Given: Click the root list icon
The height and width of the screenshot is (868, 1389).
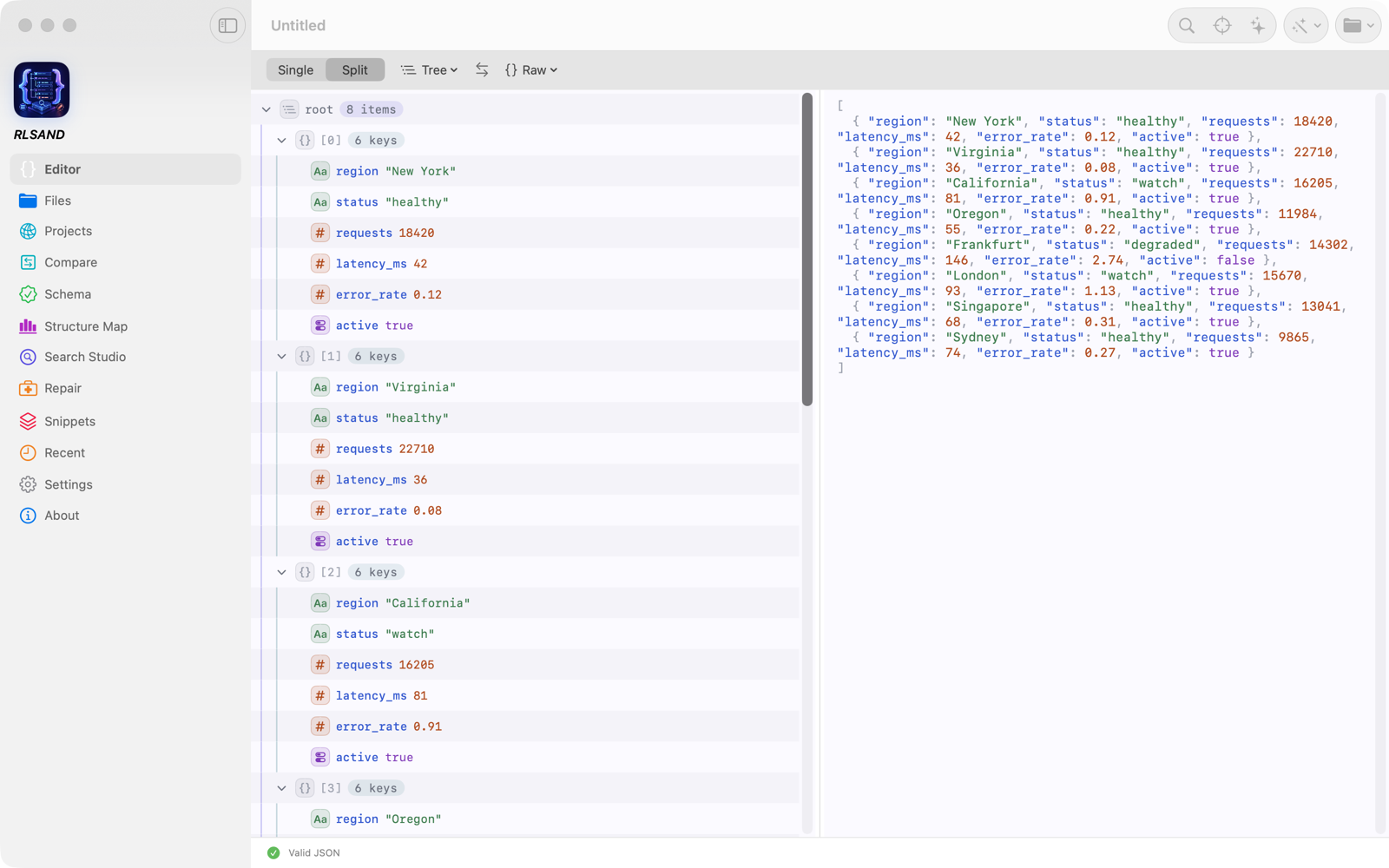Looking at the screenshot, I should (x=289, y=109).
